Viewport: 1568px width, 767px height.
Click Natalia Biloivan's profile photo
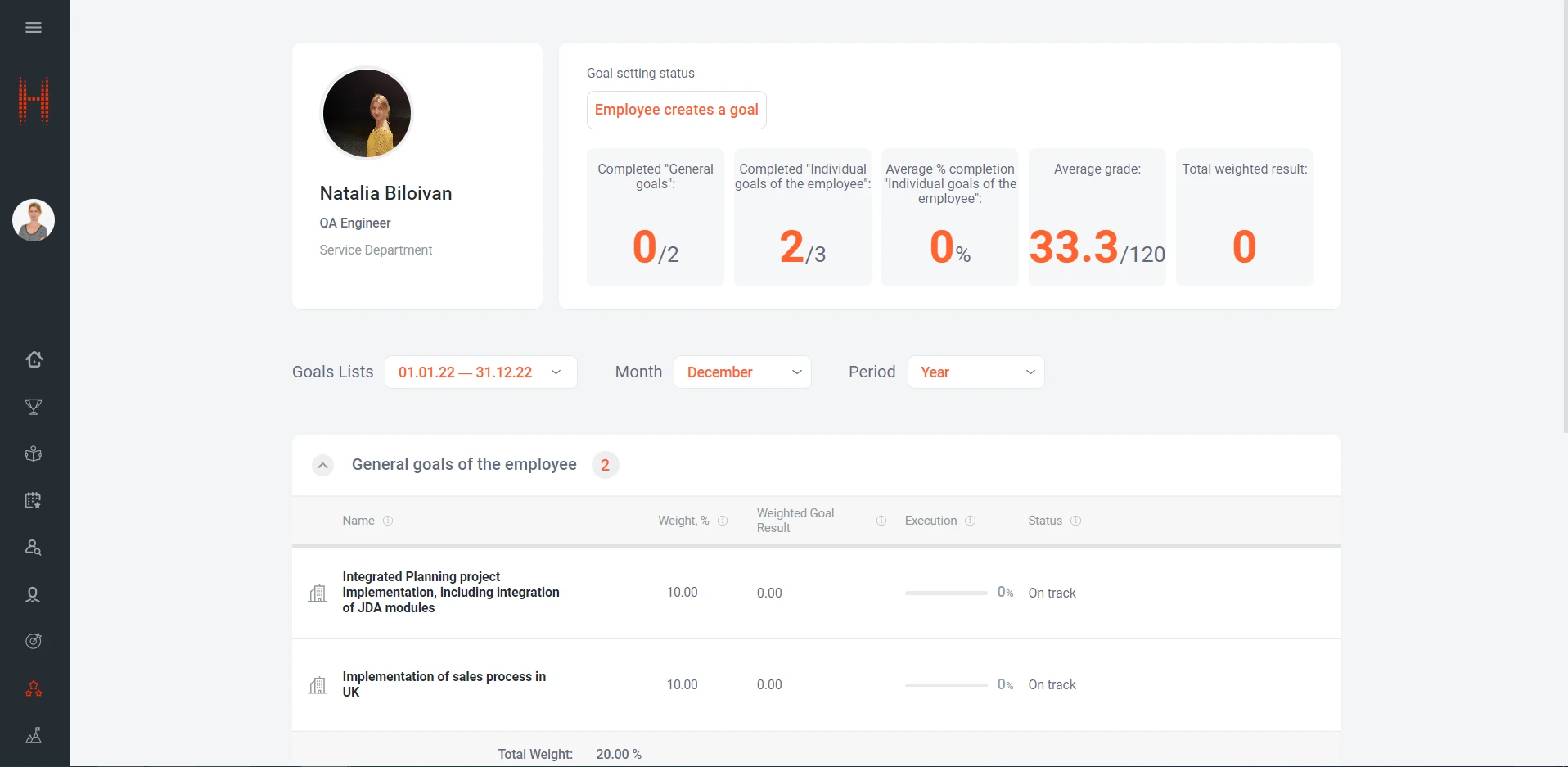pyautogui.click(x=367, y=113)
